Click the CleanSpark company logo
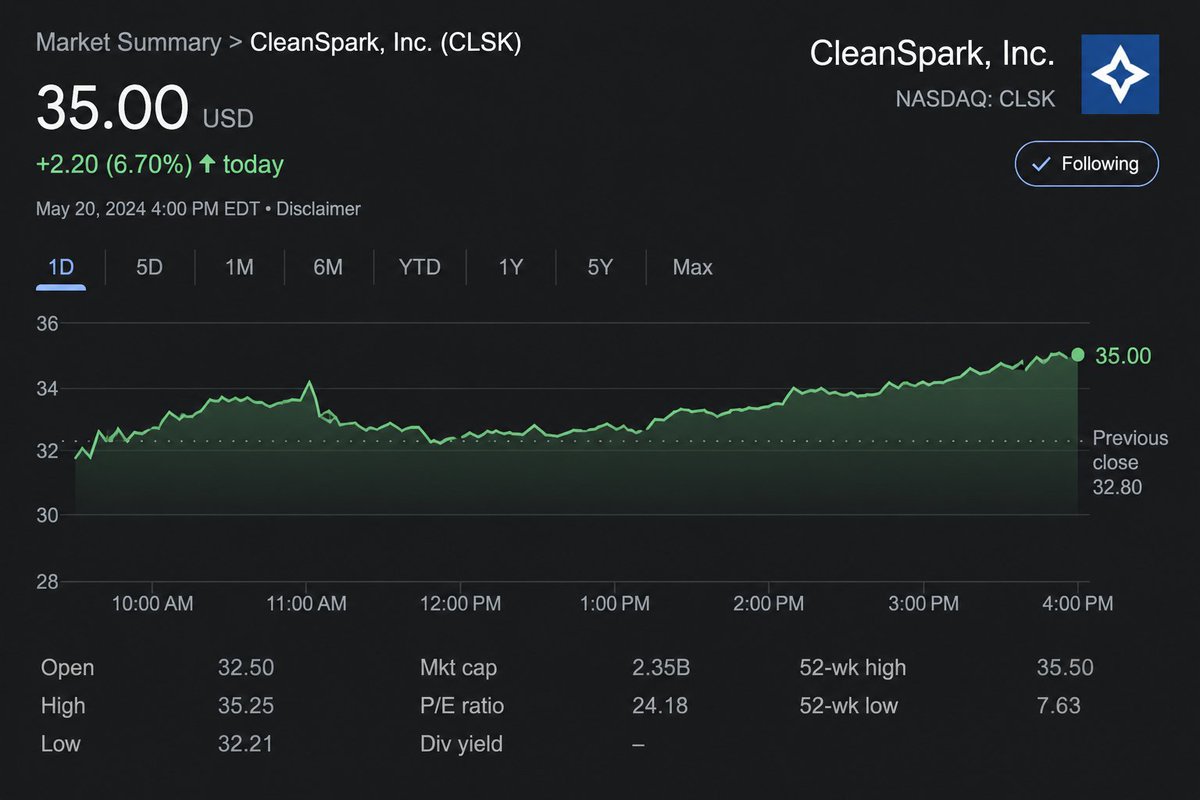 pos(1121,74)
